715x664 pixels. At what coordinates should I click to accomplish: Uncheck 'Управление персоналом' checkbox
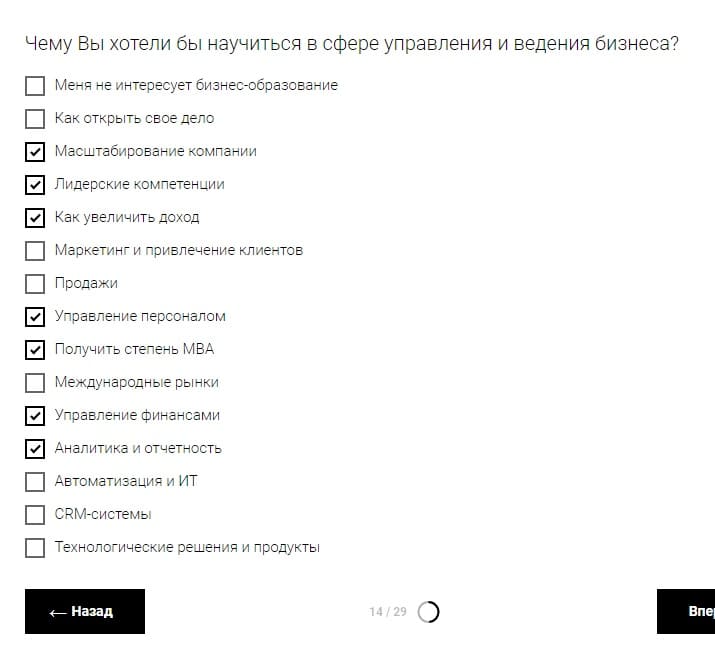point(35,317)
